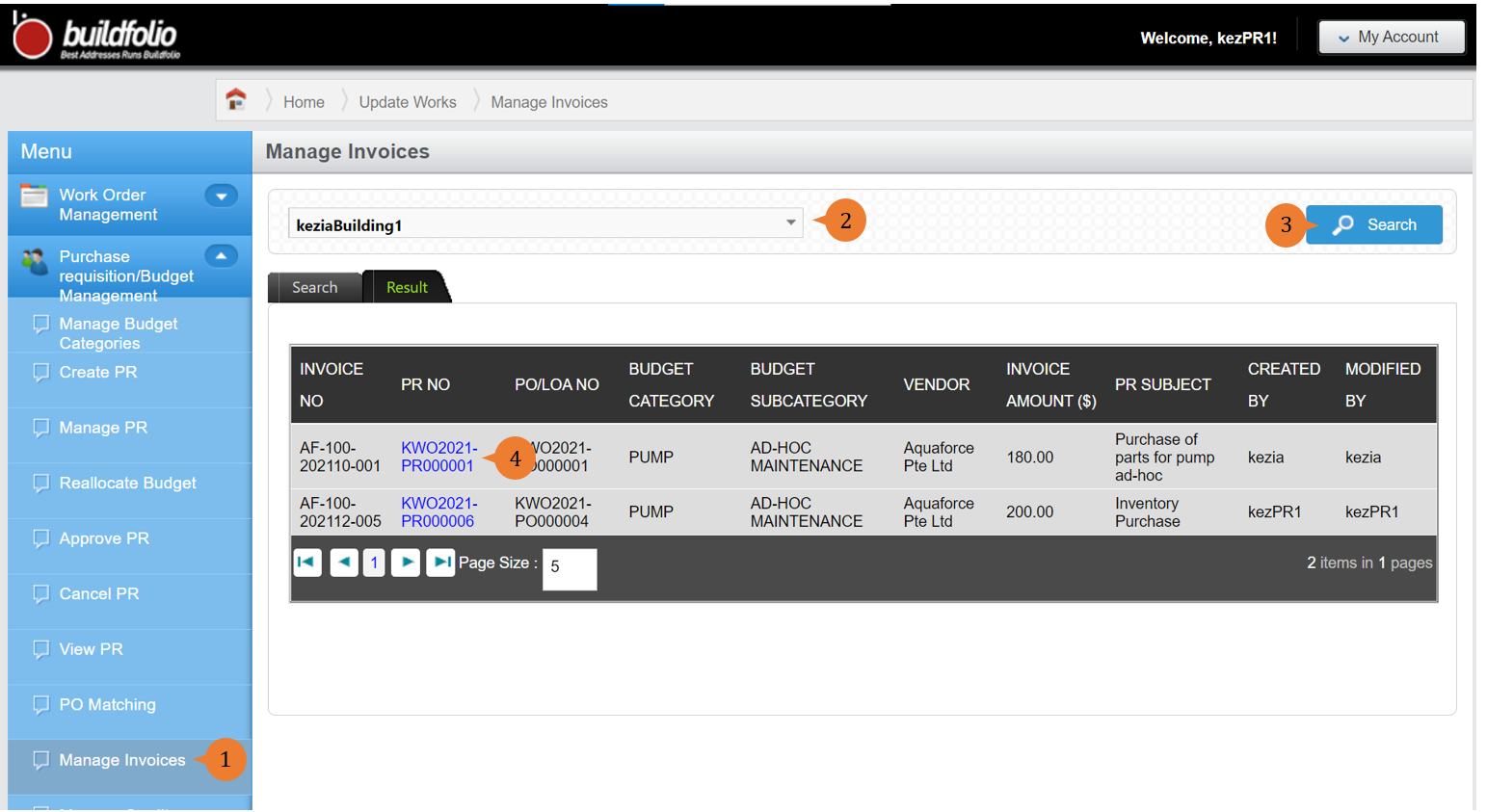Screen dimensions: 1487x812
Task: Click the '2 items in 1 pages' text
Action: pos(1369,563)
